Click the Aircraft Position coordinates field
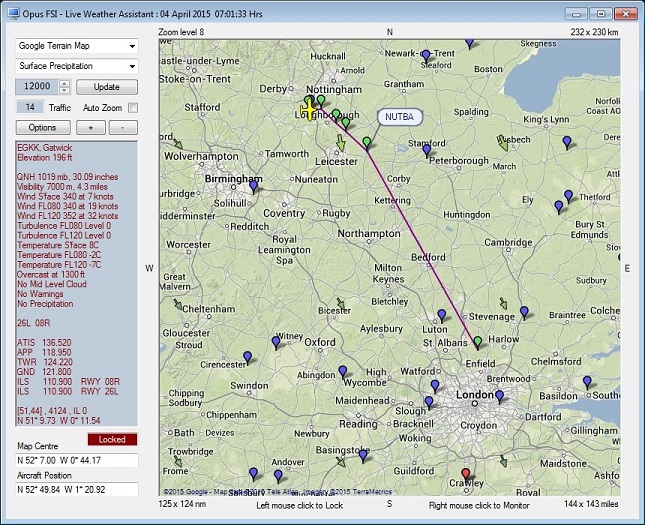This screenshot has height=525, width=645. click(x=77, y=490)
